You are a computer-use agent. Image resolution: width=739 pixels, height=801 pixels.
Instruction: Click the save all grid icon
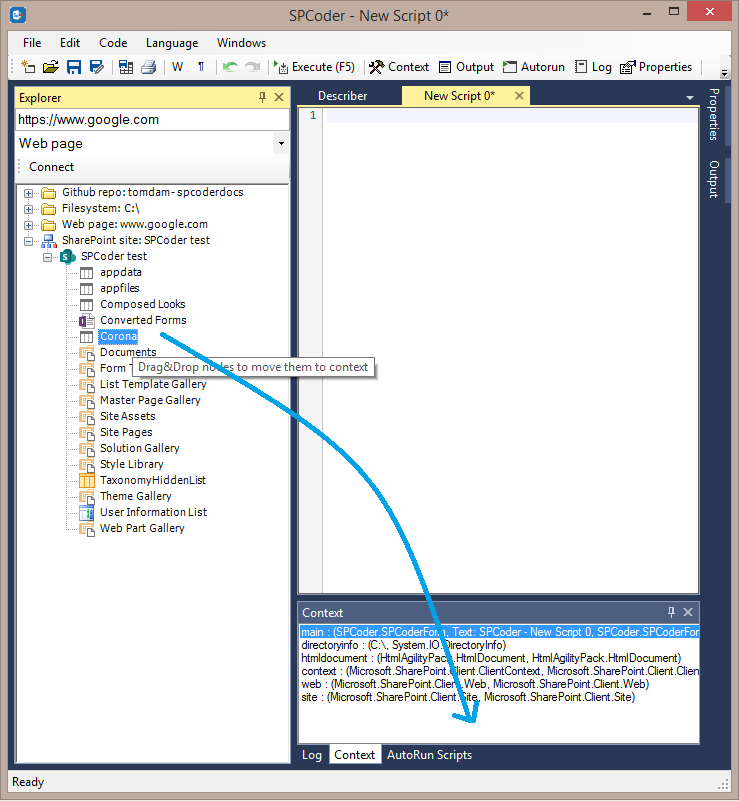(x=126, y=67)
